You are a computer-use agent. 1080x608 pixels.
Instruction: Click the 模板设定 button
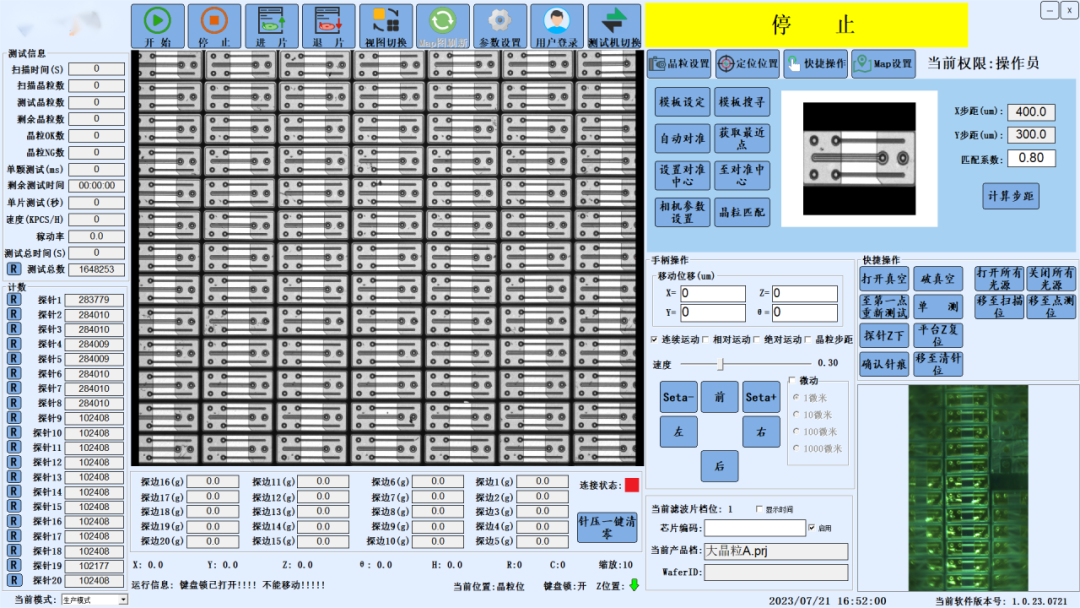click(682, 103)
